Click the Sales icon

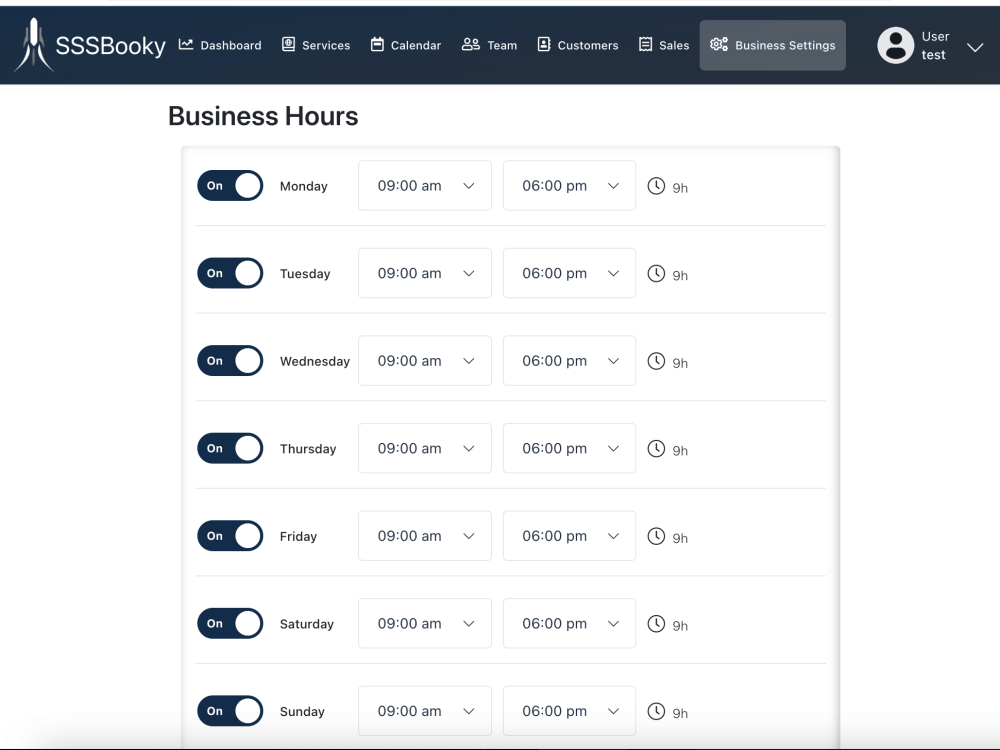pos(645,44)
